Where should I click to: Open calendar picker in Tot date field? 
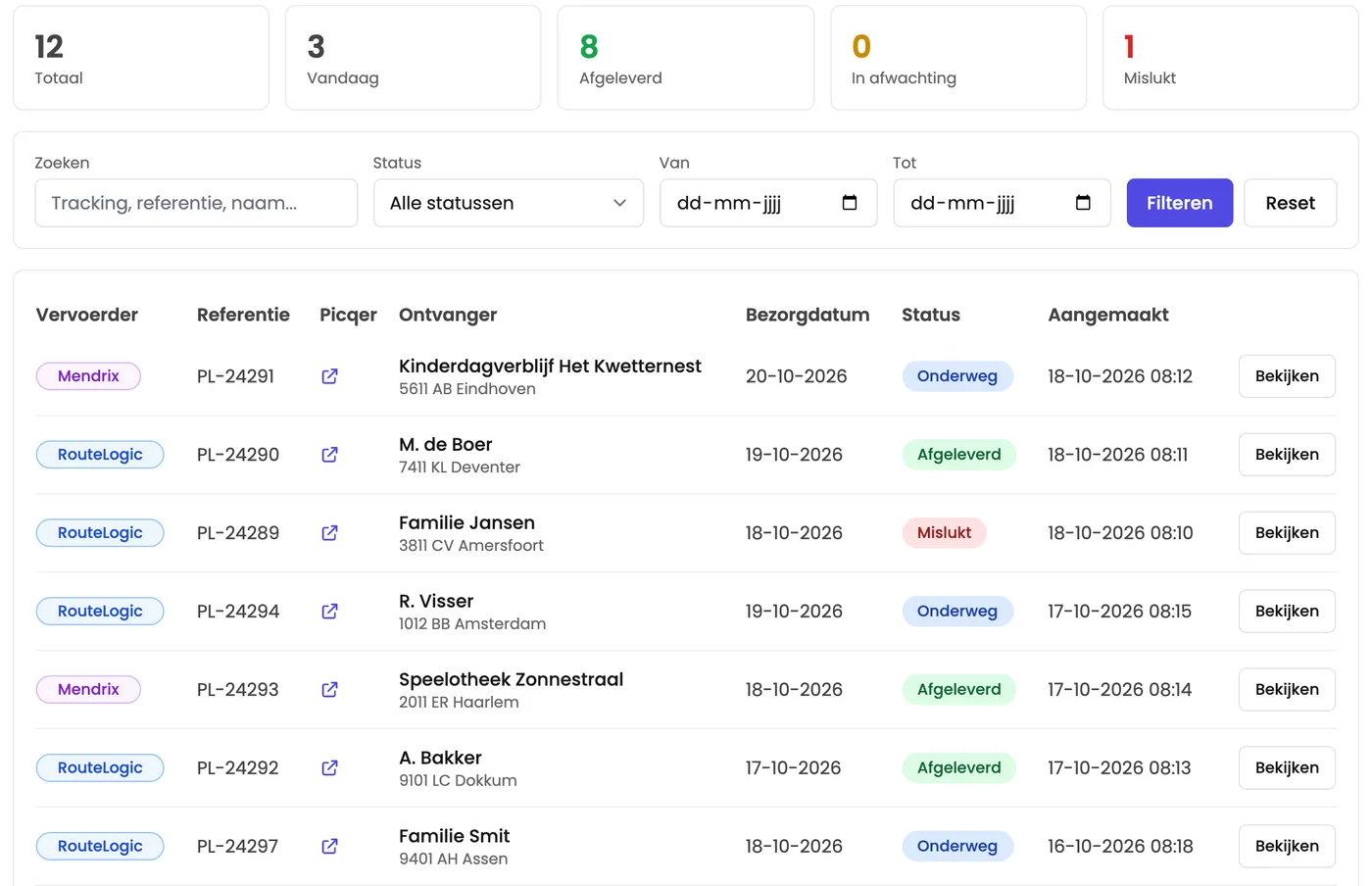[1083, 203]
